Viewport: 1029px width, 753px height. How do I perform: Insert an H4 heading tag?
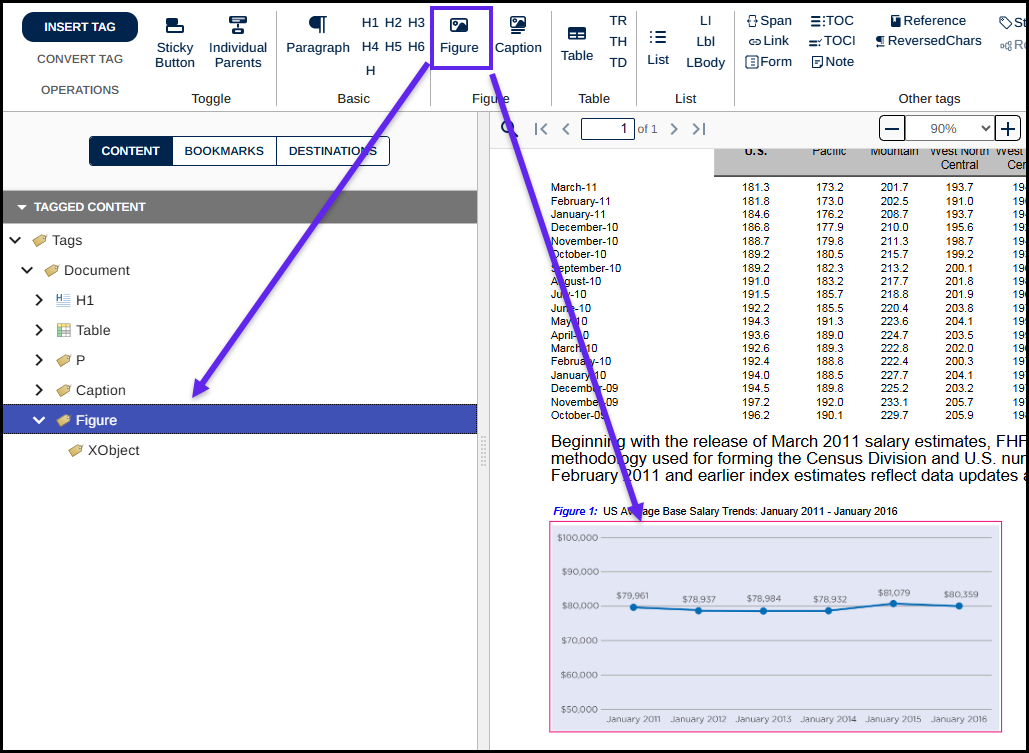370,47
